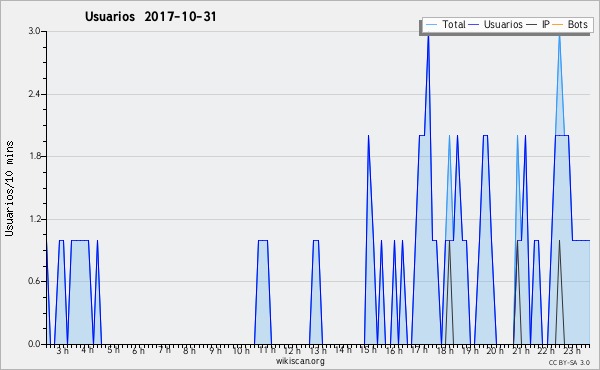600x370 pixels.
Task: Click the chart title 'Usuarios 2017-10-31'
Action: (x=150, y=17)
